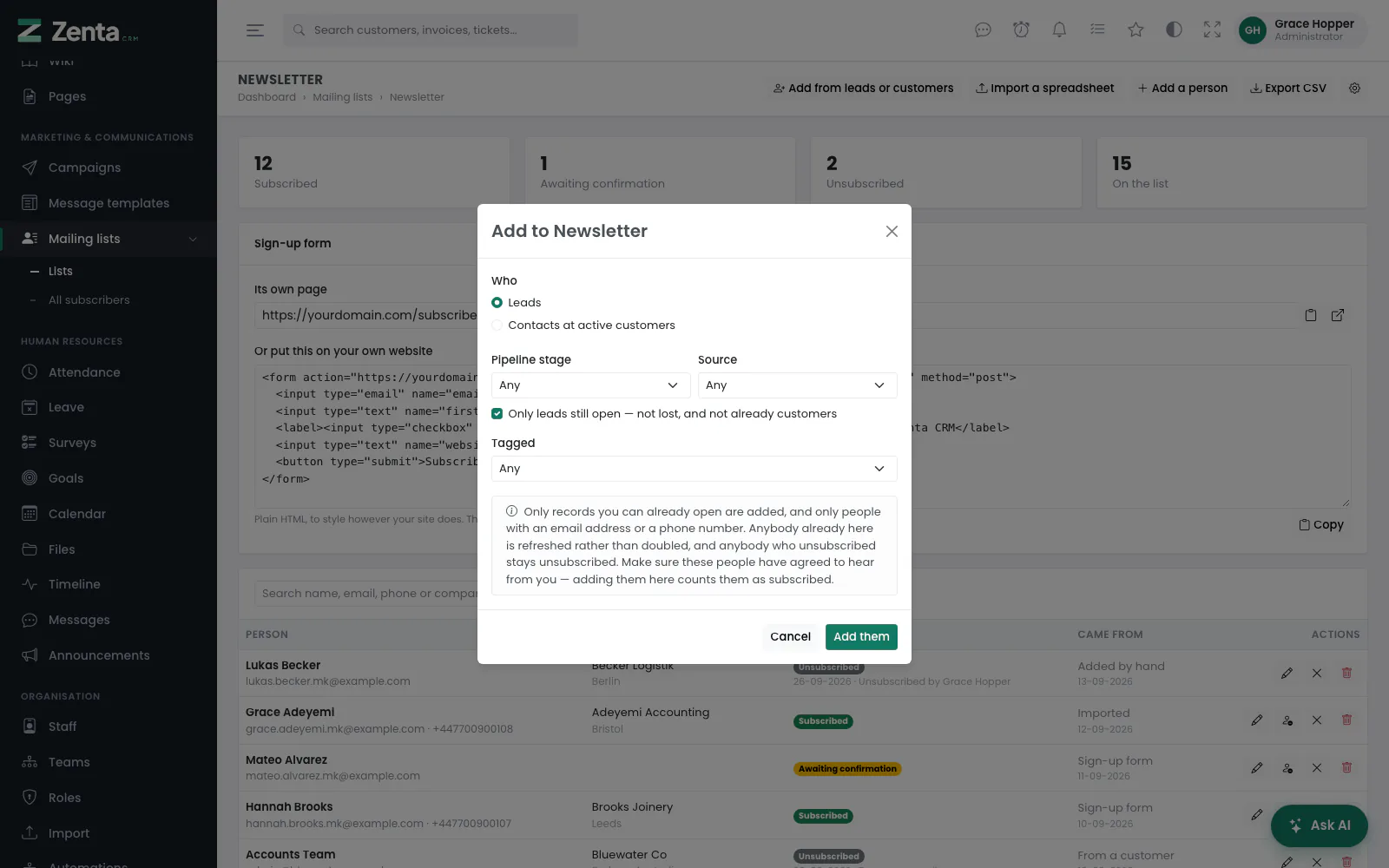Click the person icon in Grace Adeyemi row
The image size is (1389, 868).
click(1287, 720)
